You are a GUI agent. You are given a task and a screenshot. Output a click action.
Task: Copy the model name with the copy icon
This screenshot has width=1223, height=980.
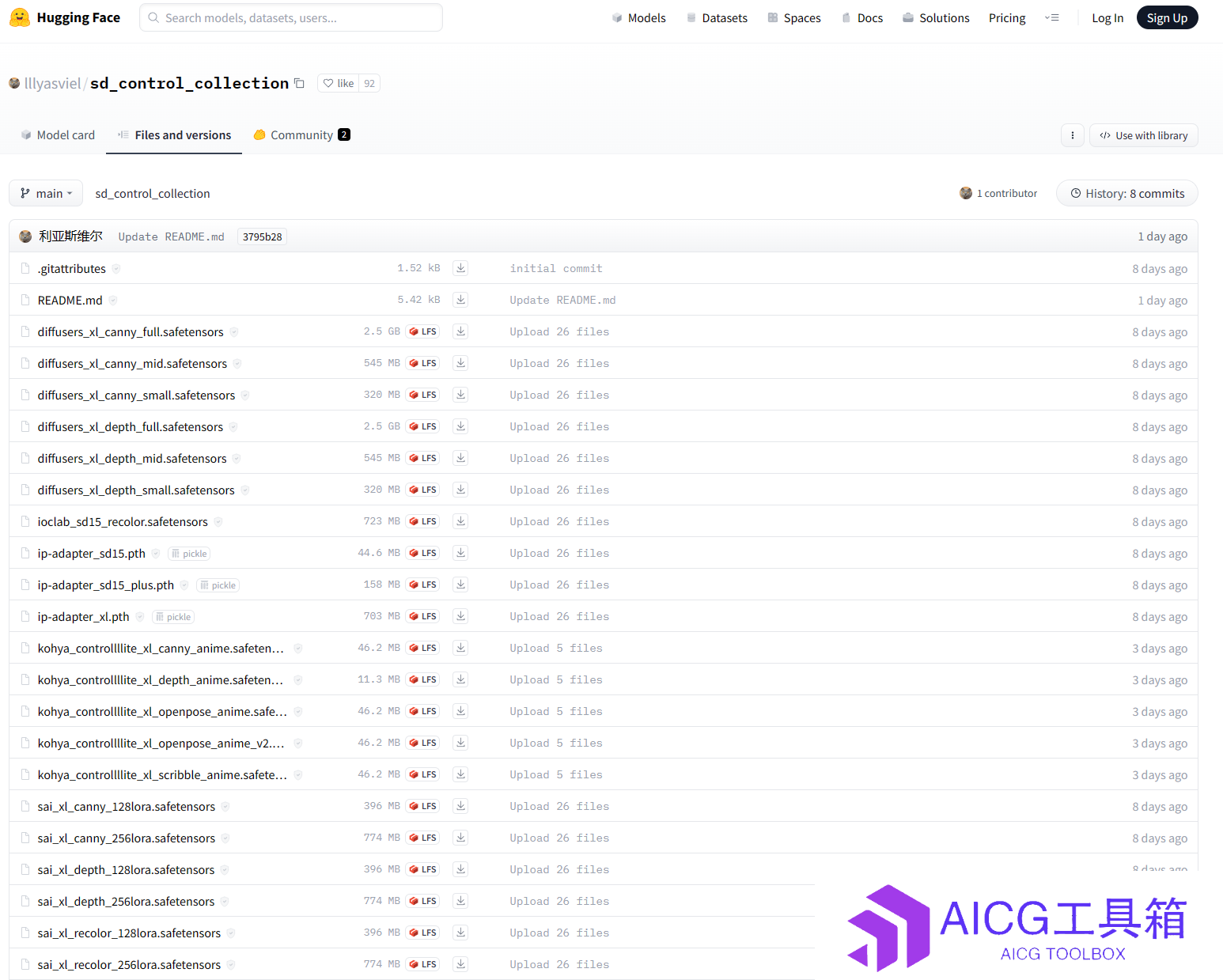coord(299,83)
